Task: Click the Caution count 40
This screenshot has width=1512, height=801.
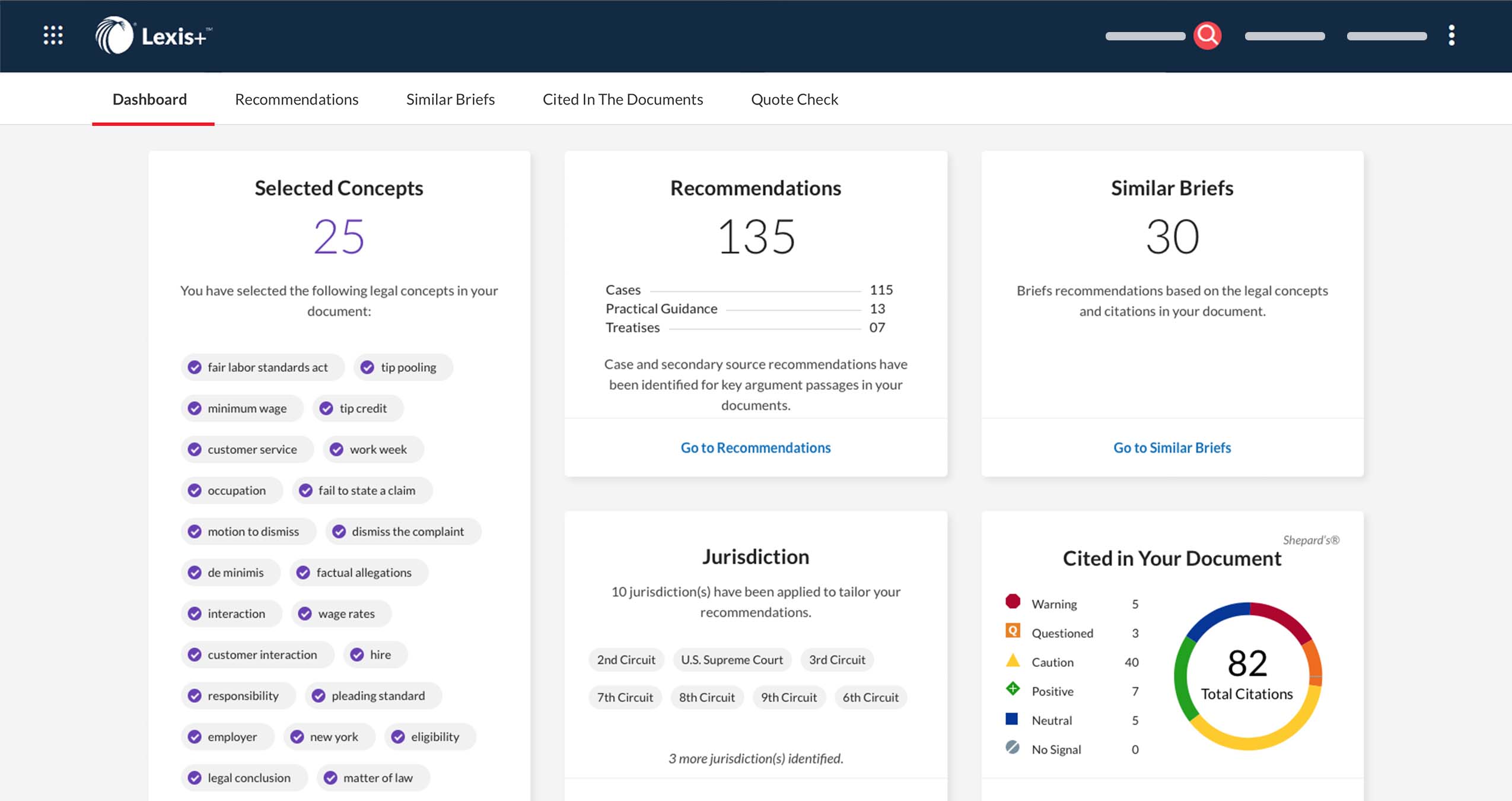Action: click(1131, 662)
